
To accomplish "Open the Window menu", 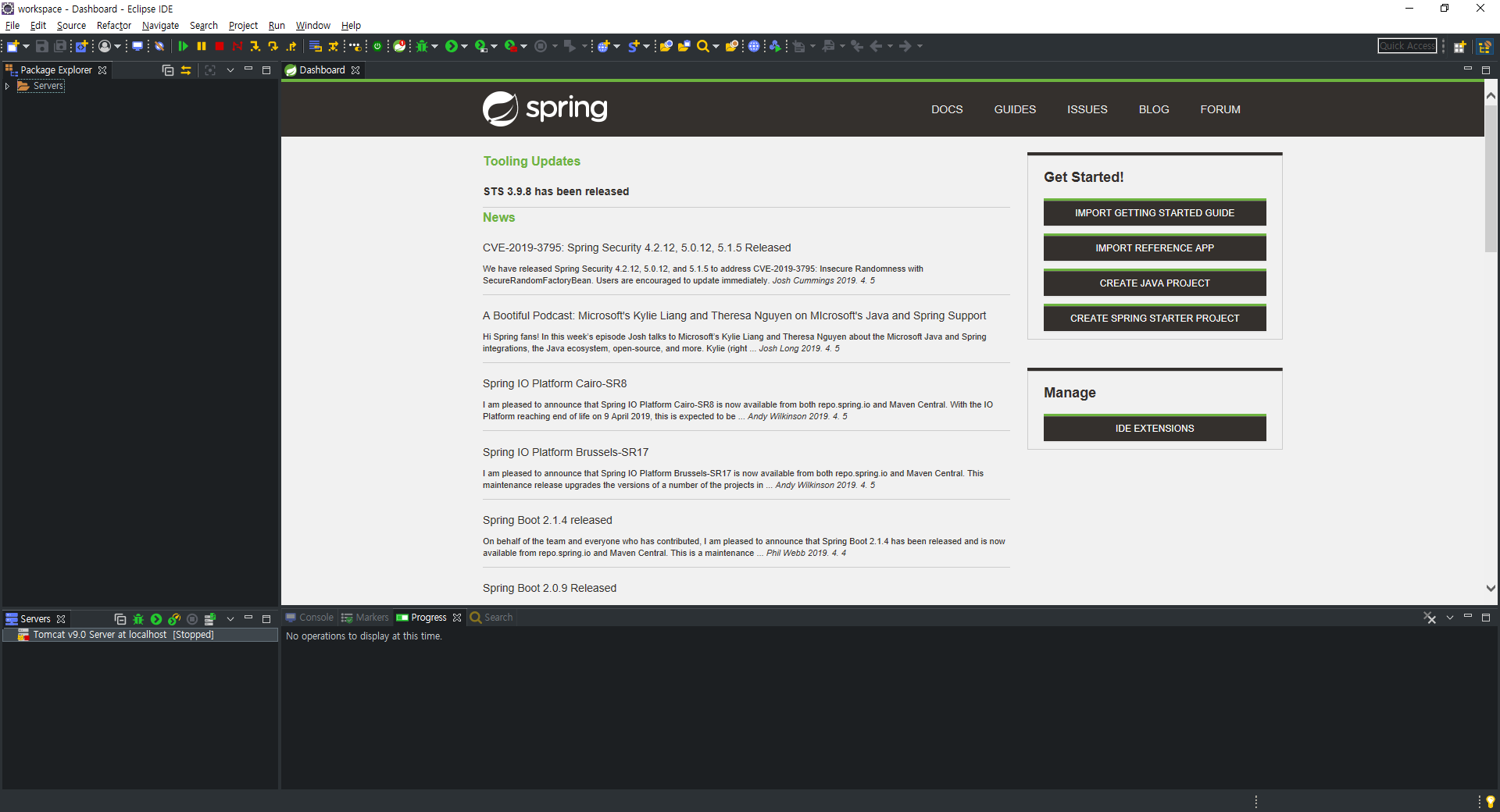I will point(313,25).
